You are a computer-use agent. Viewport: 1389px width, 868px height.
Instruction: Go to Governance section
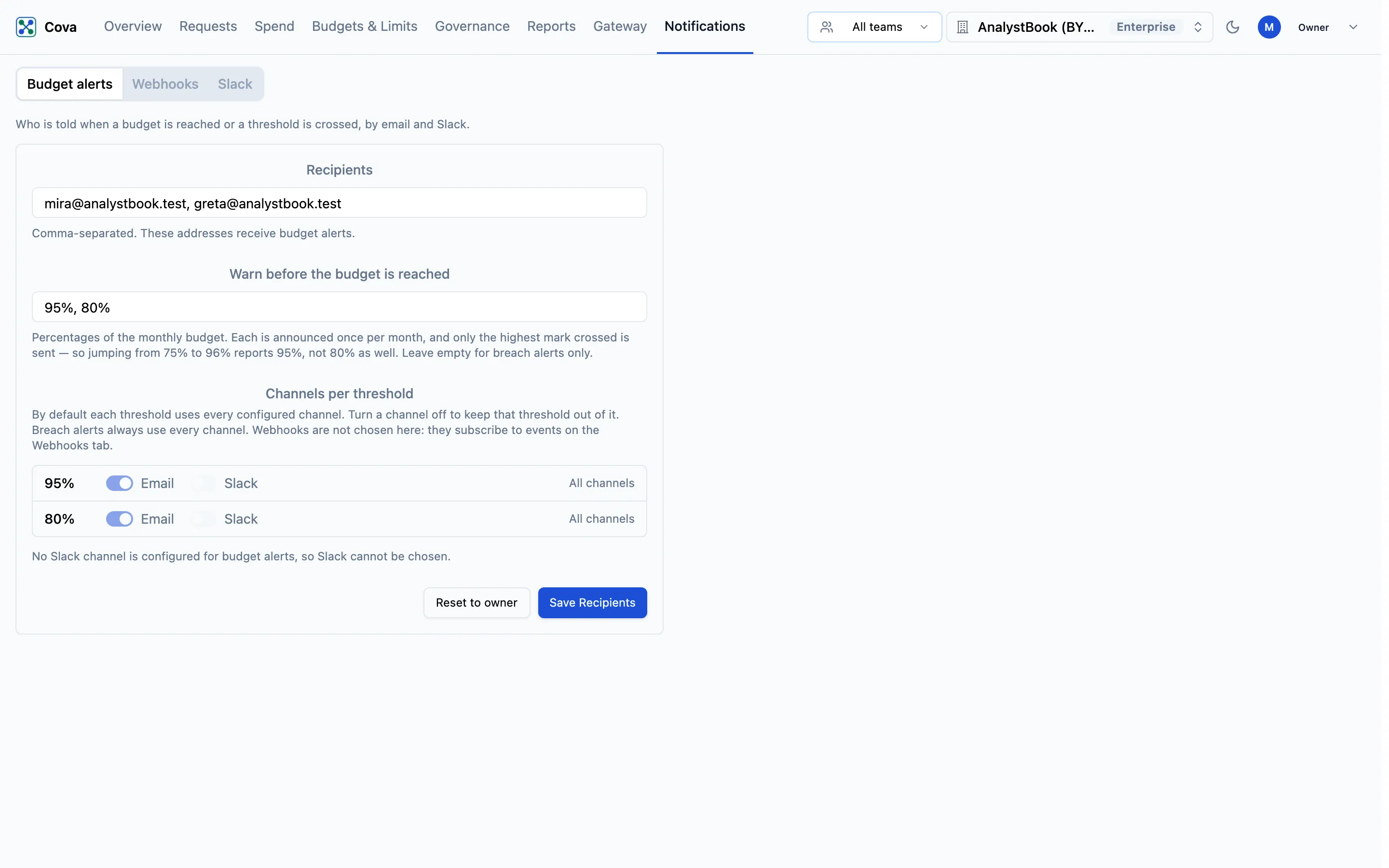tap(472, 27)
